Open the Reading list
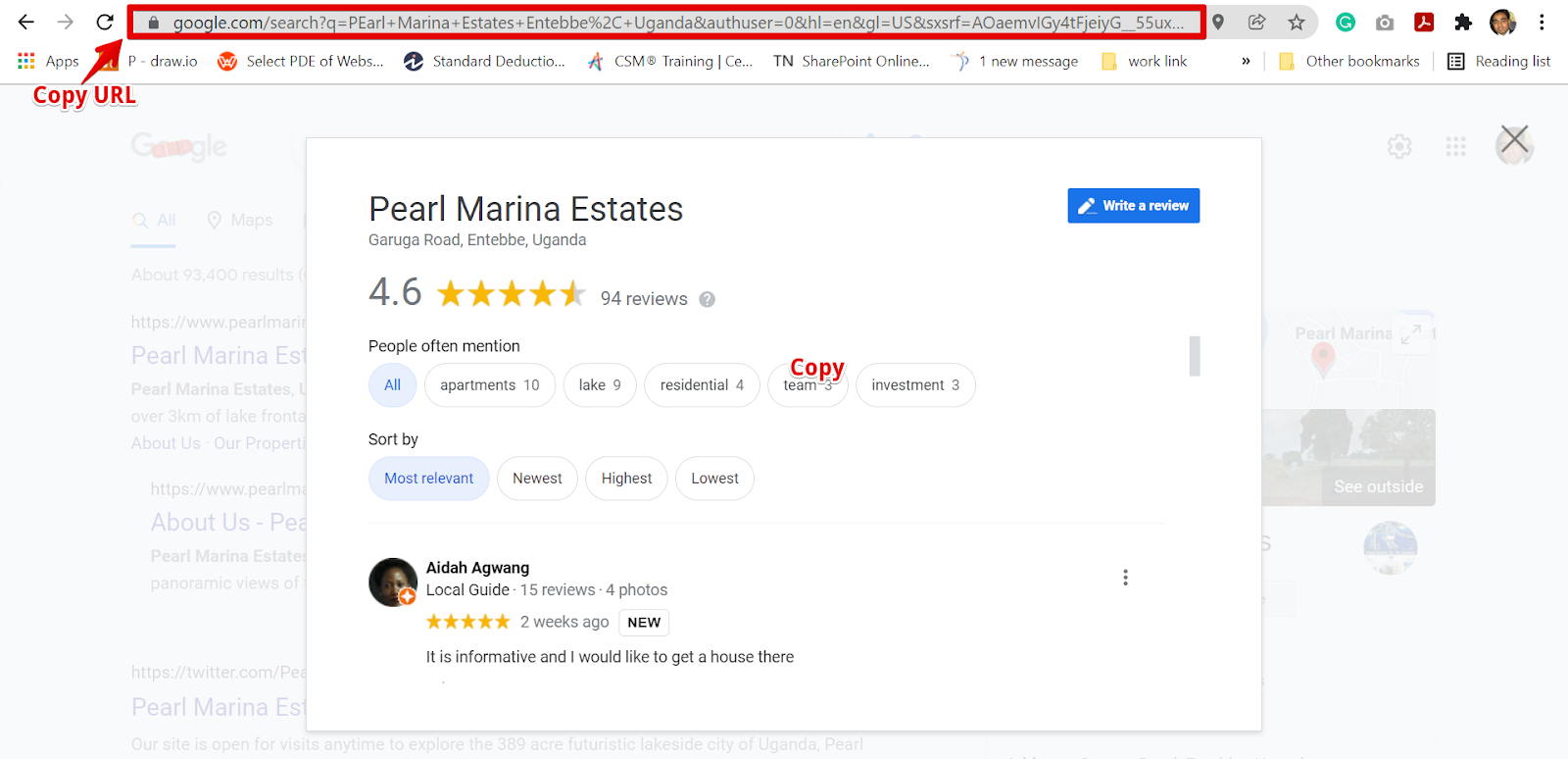The height and width of the screenshot is (759, 1568). pos(1499,61)
